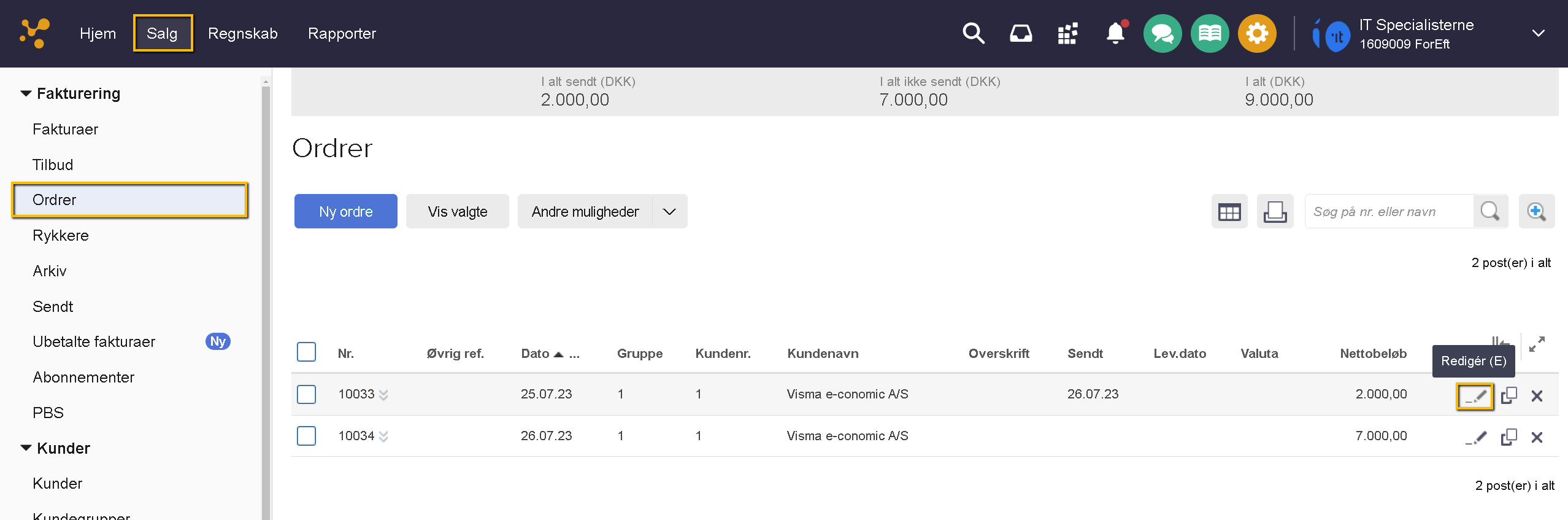
Task: Copy order 10034 using duplicate icon
Action: 1508,437
